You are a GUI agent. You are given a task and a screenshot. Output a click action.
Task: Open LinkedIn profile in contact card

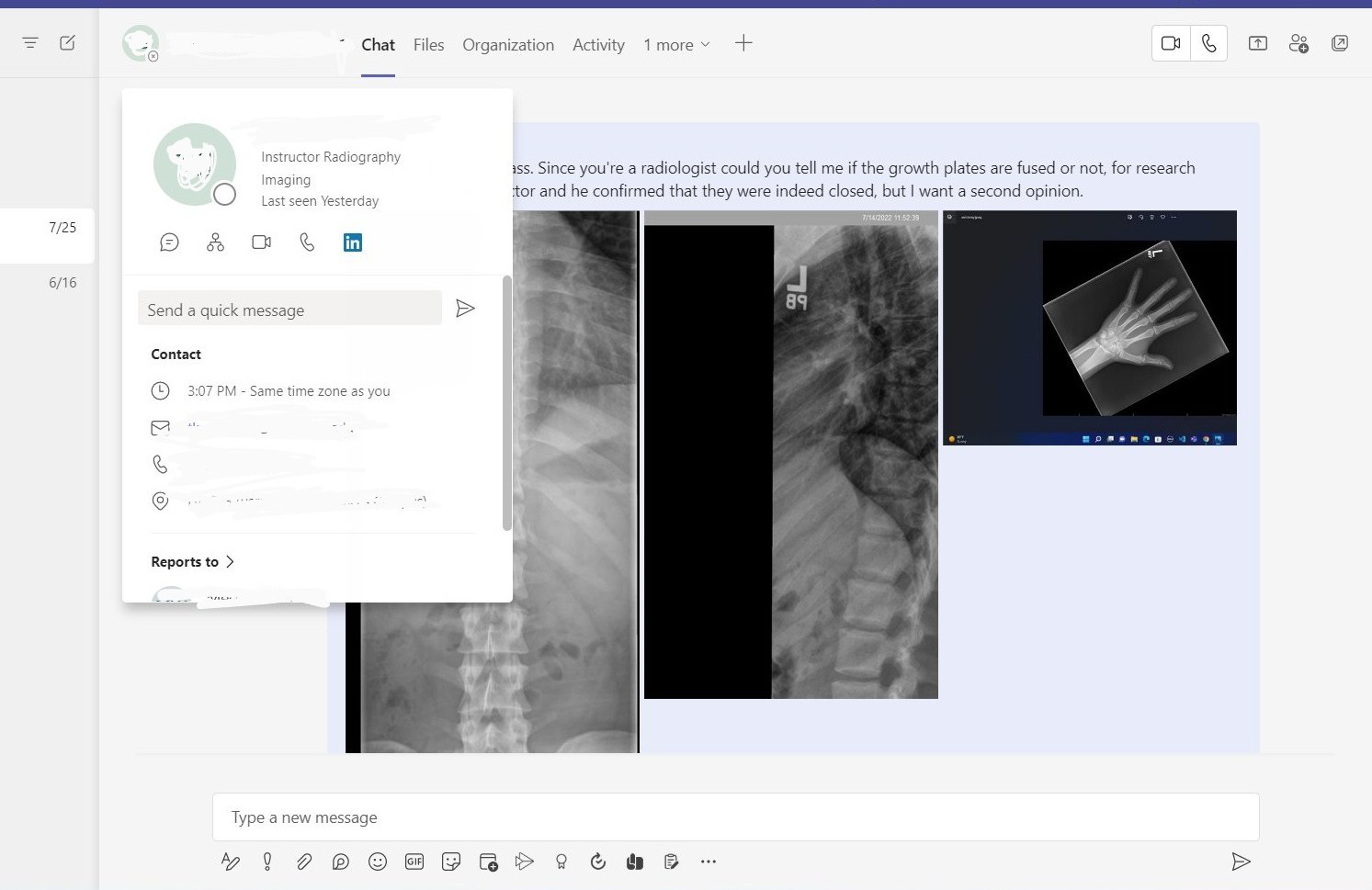pyautogui.click(x=353, y=242)
